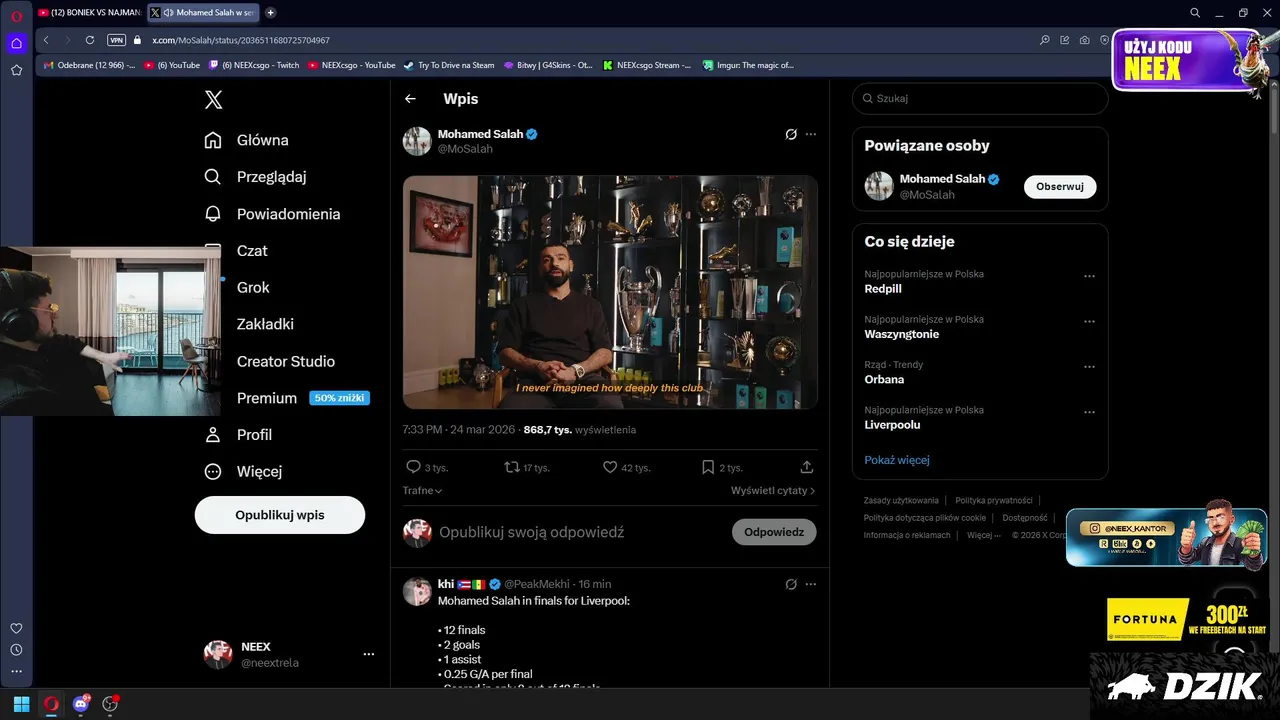
Task: Click the Opera snapshot camera icon
Action: click(1085, 40)
